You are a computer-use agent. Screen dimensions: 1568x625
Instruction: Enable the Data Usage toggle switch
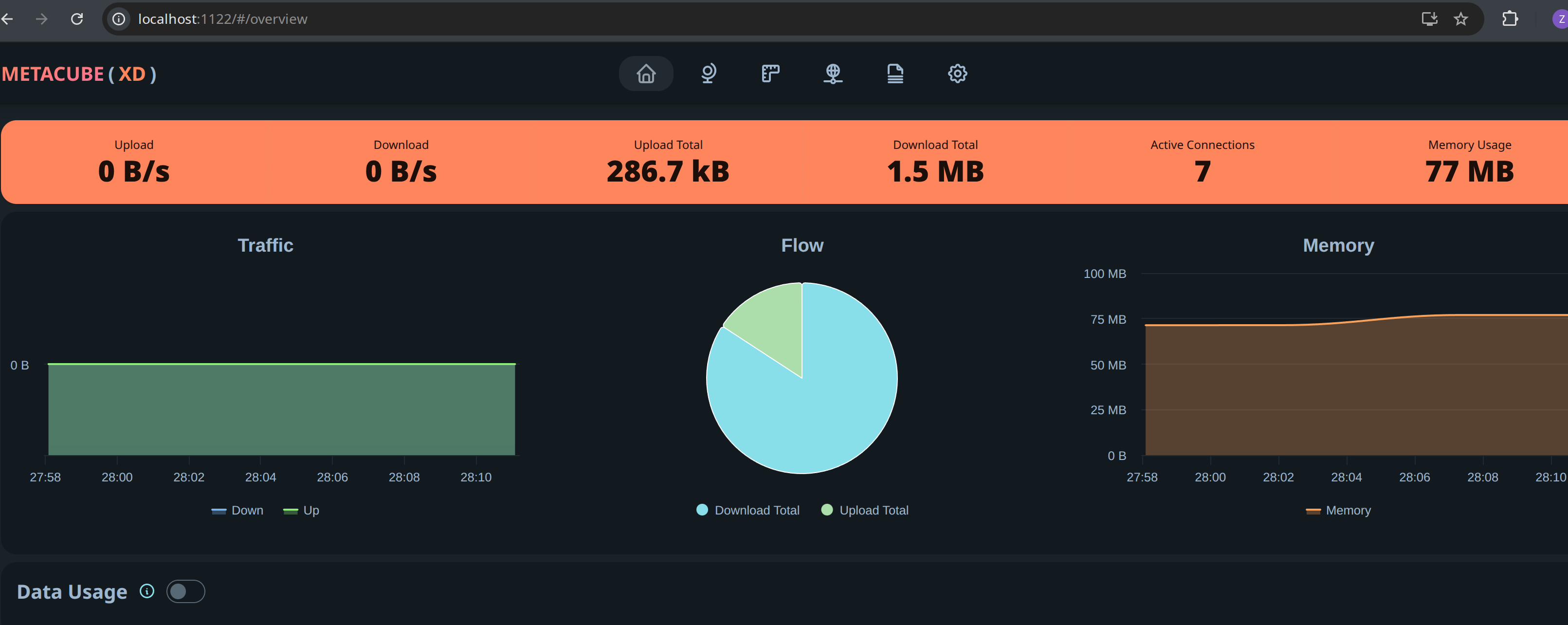185,591
